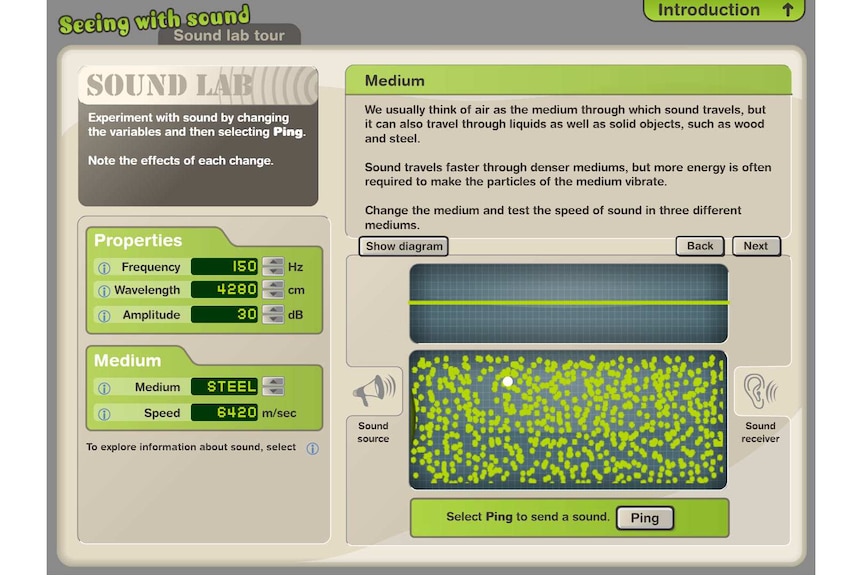Open the Sound lab tour tab
862x575 pixels.
229,35
